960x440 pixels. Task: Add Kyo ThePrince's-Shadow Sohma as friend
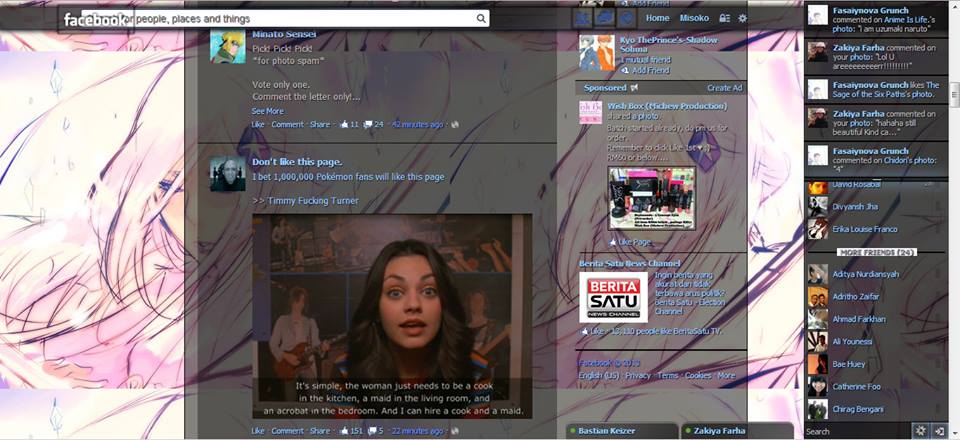point(645,70)
